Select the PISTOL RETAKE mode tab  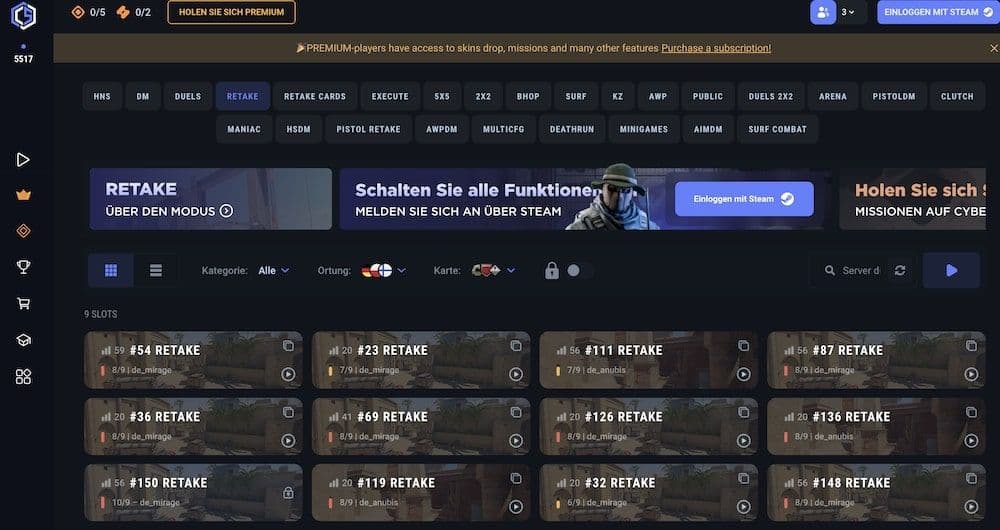tap(369, 129)
